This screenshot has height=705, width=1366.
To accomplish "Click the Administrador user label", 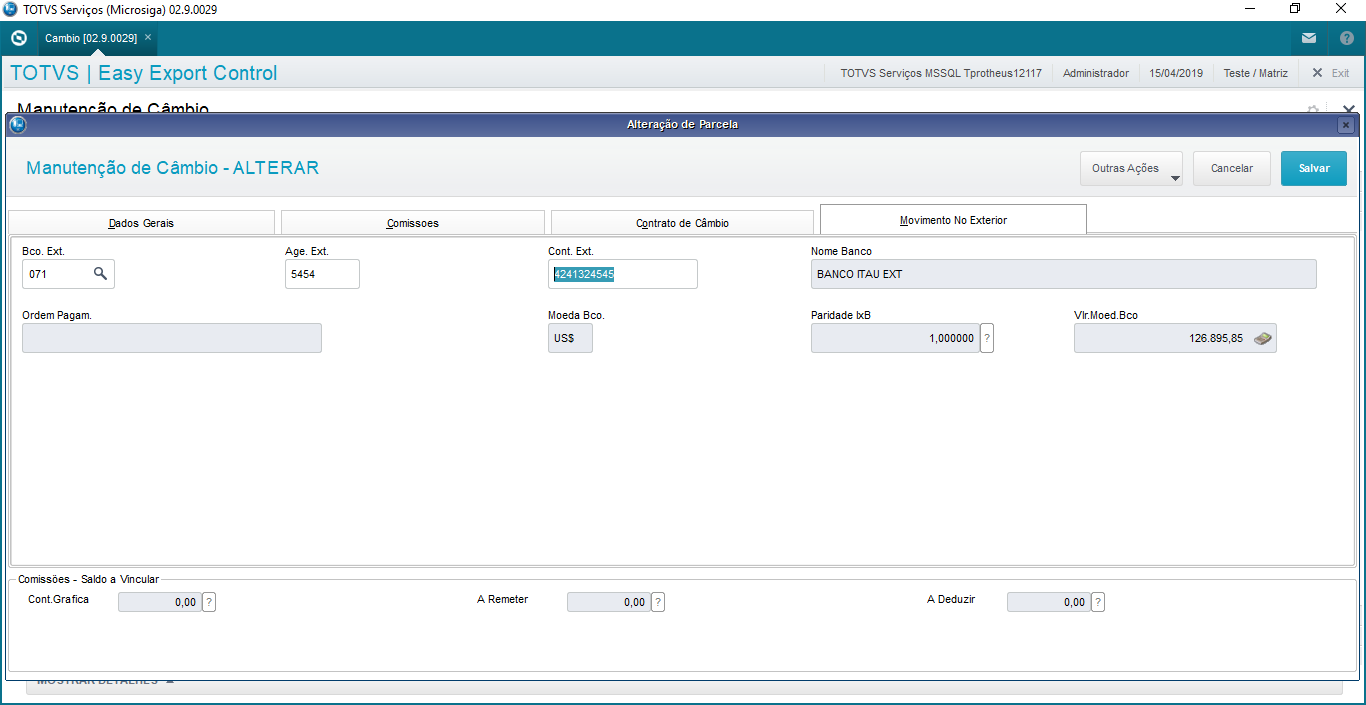I will coord(1096,73).
